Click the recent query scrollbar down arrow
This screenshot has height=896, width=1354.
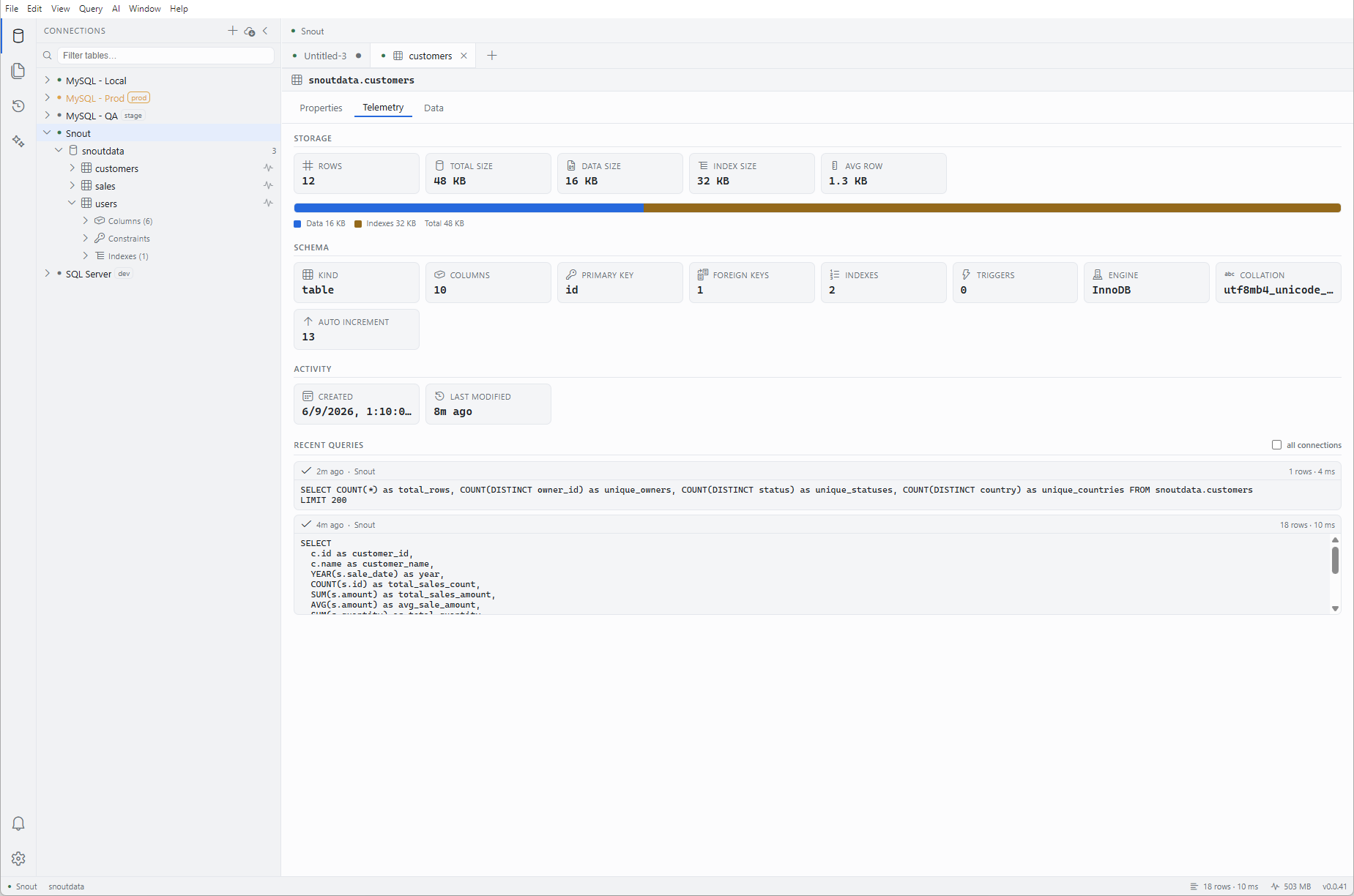[1335, 608]
